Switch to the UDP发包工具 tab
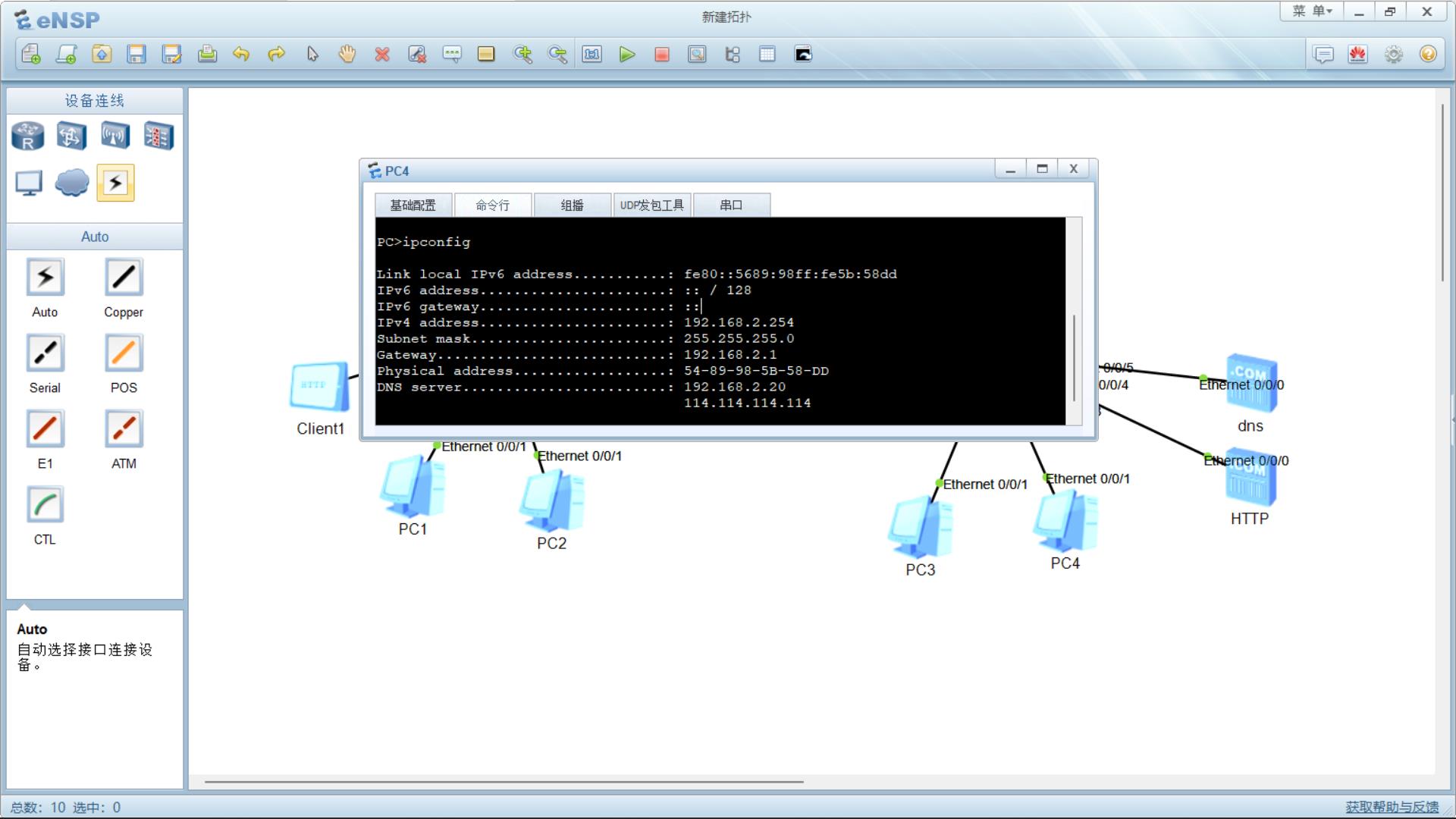Image resolution: width=1456 pixels, height=819 pixels. [x=652, y=206]
